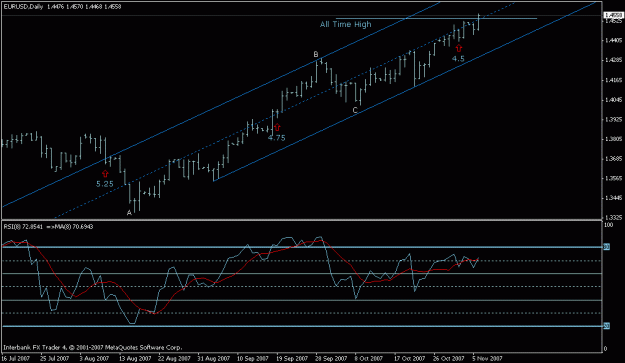The width and height of the screenshot is (625, 363).
Task: Click the '8 Oct 2007' date label
Action: 369,358
